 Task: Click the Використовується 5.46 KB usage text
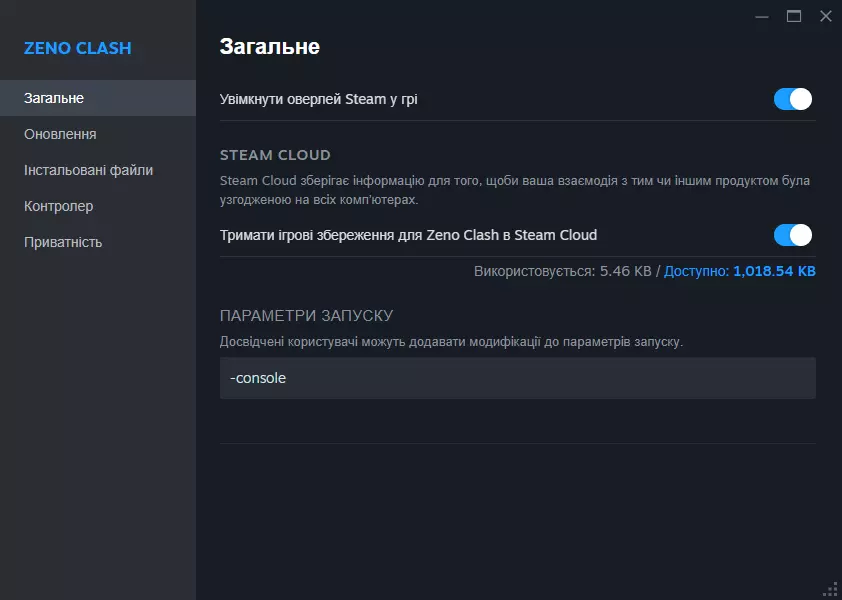click(564, 271)
